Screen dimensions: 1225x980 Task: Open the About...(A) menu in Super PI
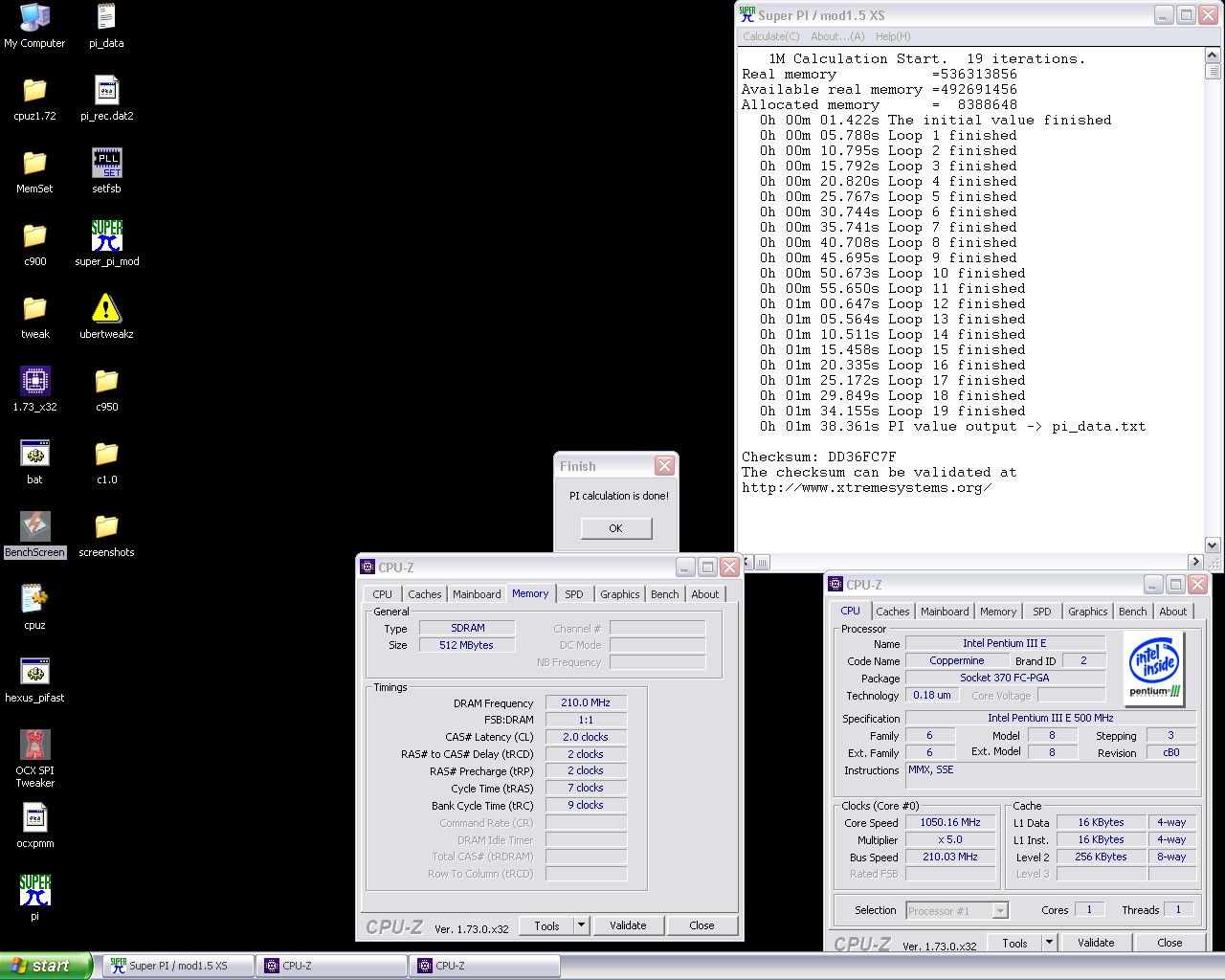tap(837, 36)
